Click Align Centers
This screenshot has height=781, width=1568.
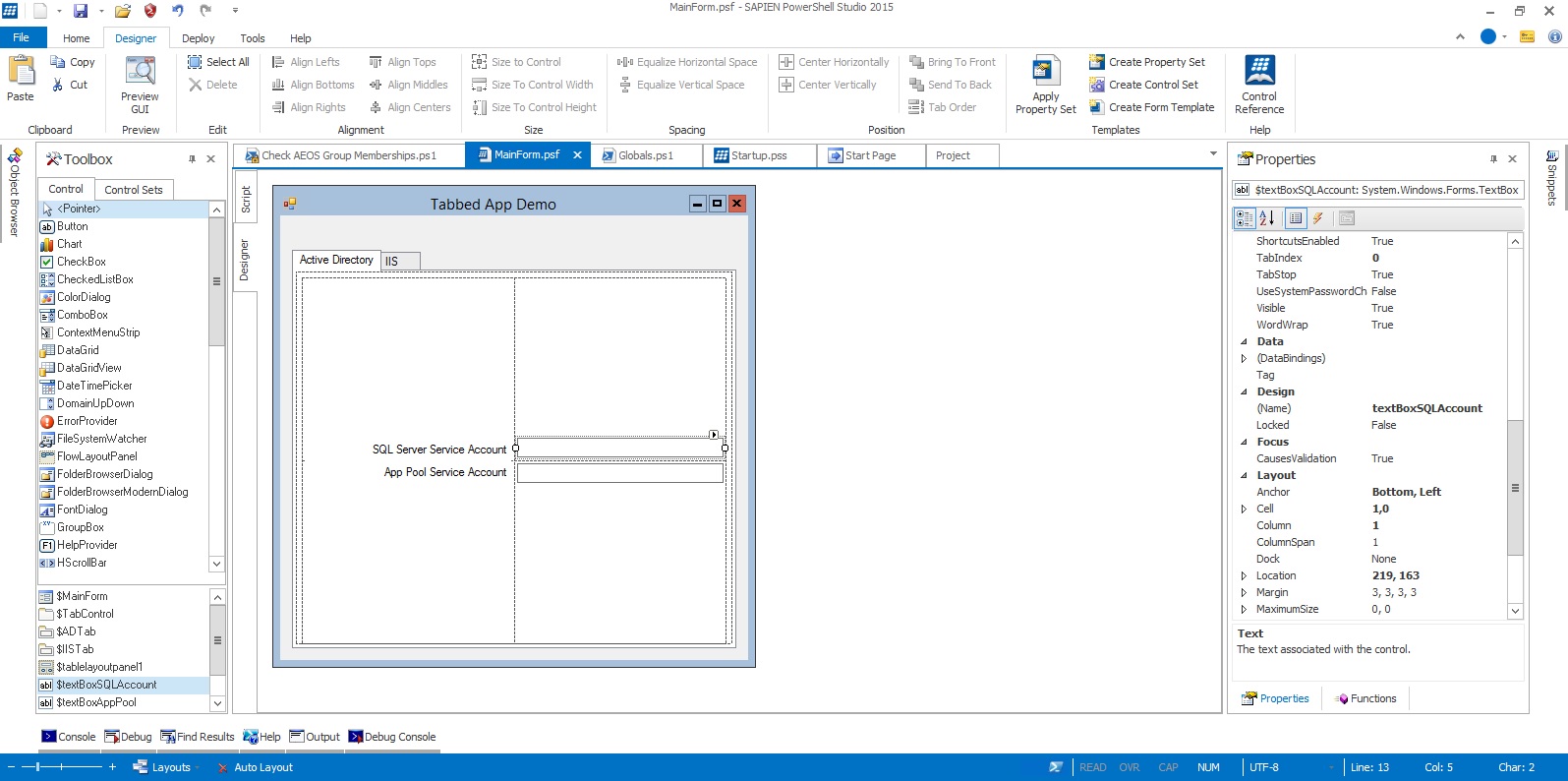pyautogui.click(x=410, y=107)
